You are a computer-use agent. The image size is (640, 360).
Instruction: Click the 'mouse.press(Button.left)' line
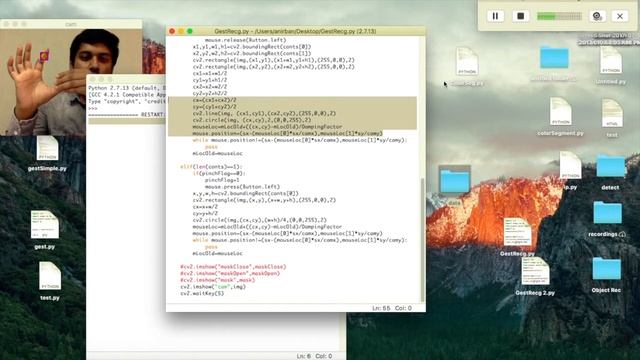tap(242, 187)
